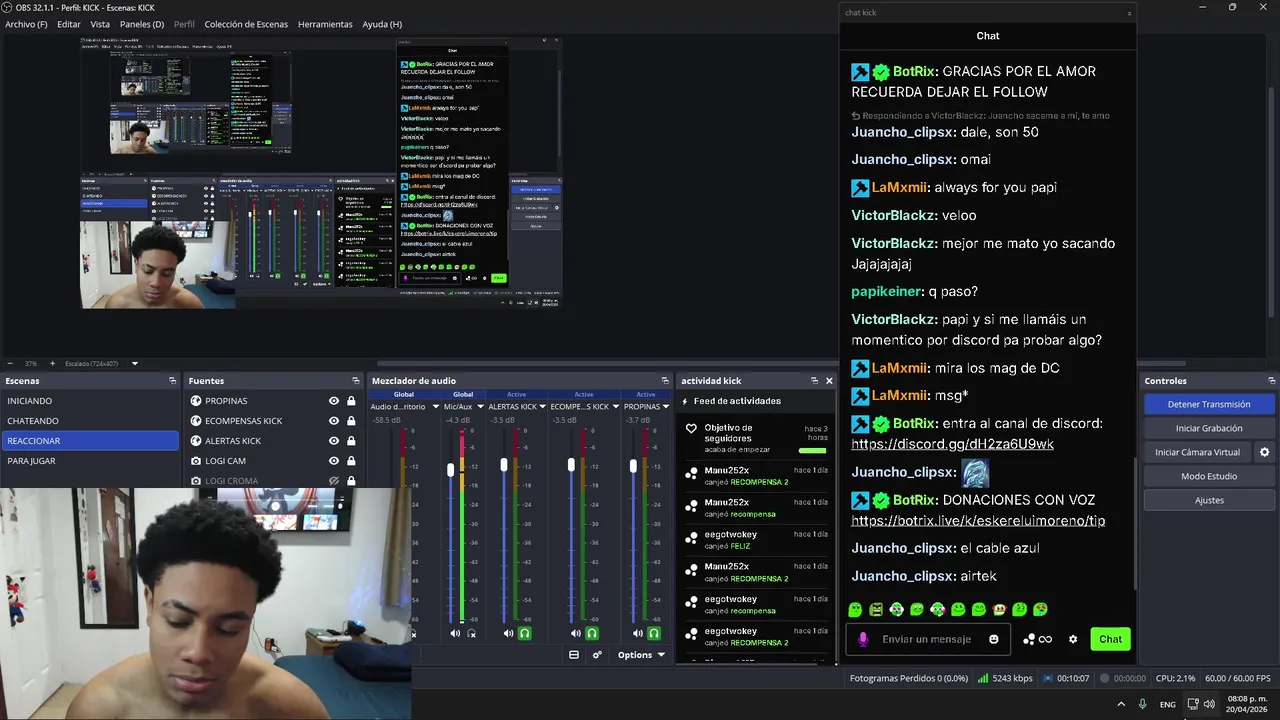
Task: Float the Fuentes dock panel
Action: tap(356, 381)
